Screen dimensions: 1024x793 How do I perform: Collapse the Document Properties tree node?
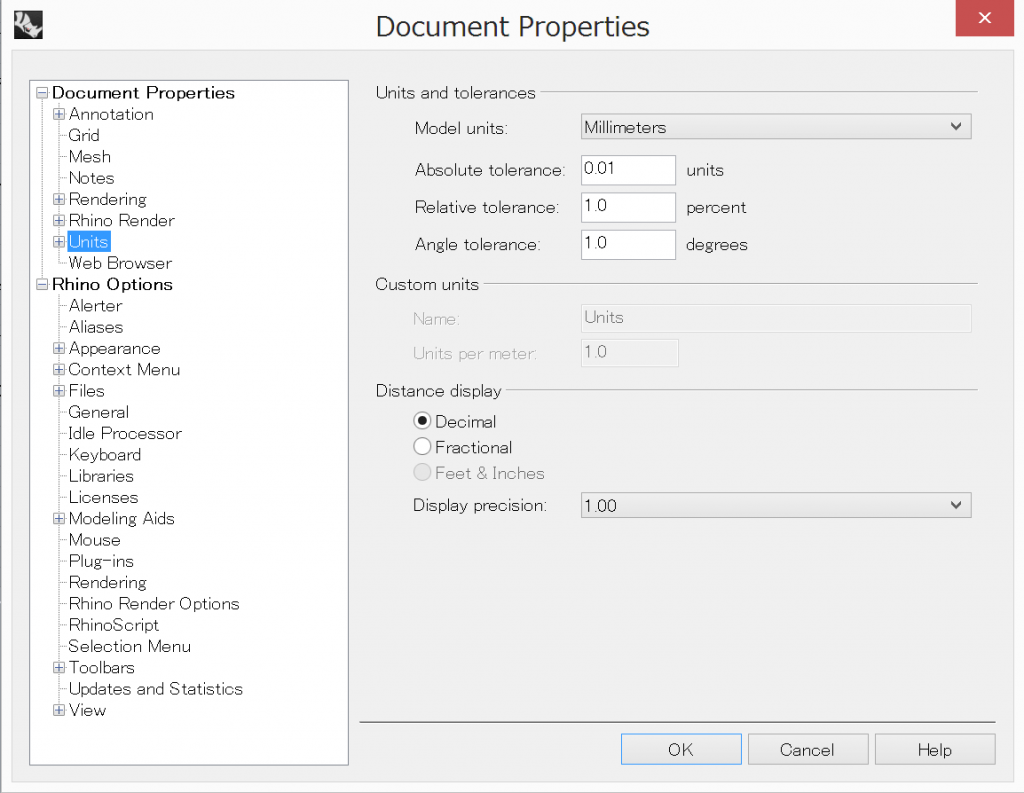pos(42,93)
